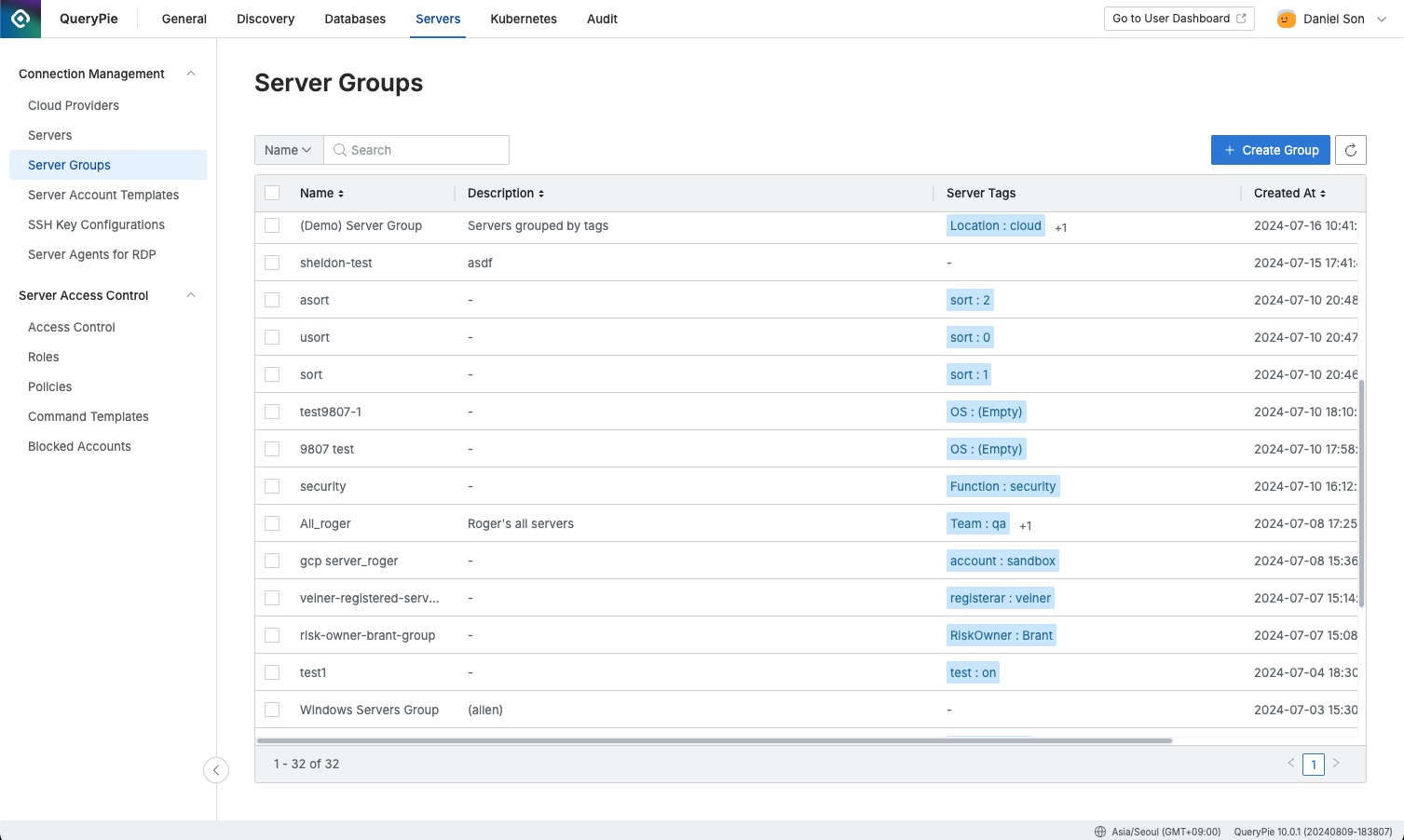Click into the Search input field
This screenshot has width=1404, height=840.
[x=425, y=150]
